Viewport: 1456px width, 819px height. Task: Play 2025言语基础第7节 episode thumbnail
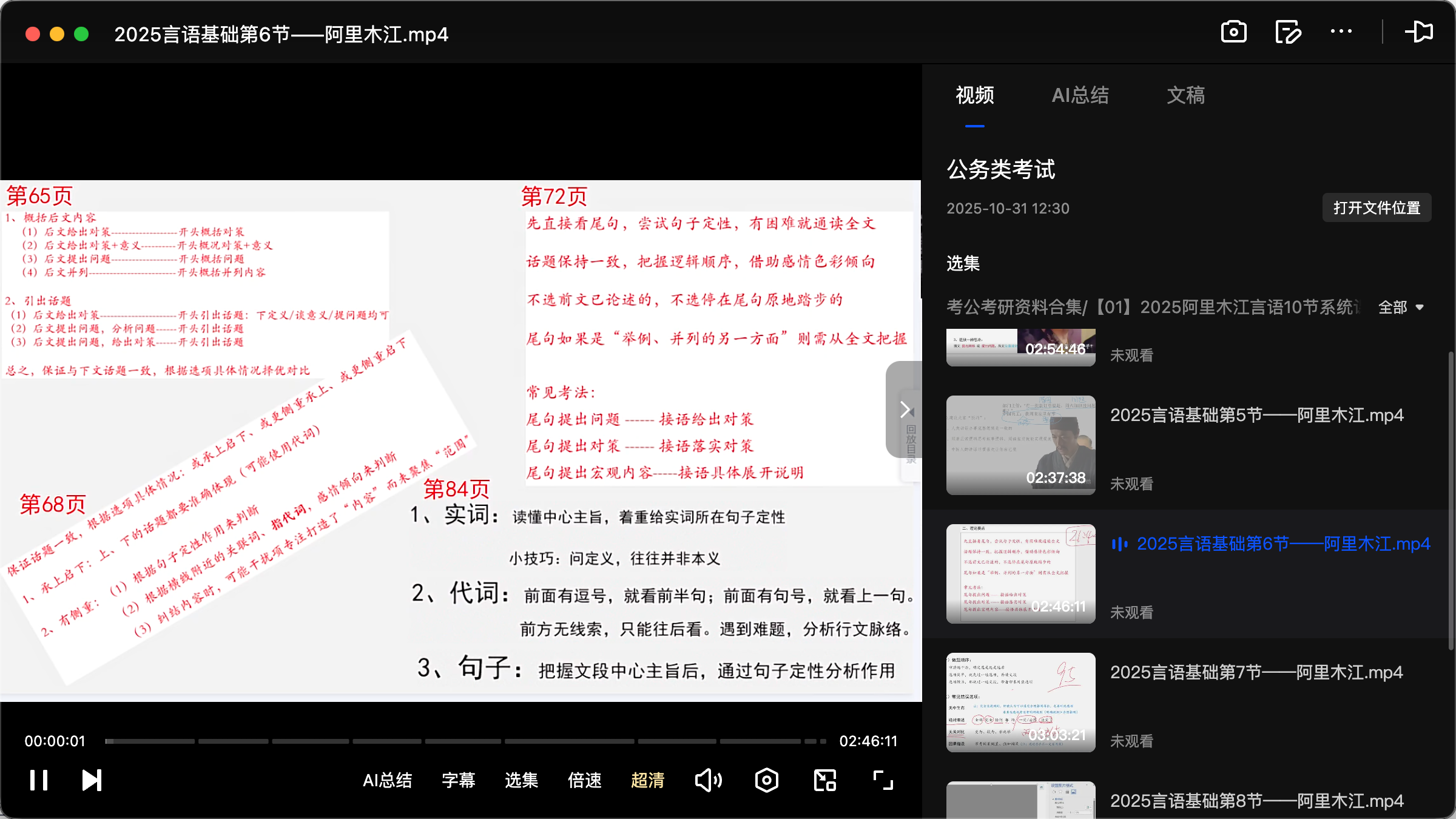click(x=1020, y=703)
